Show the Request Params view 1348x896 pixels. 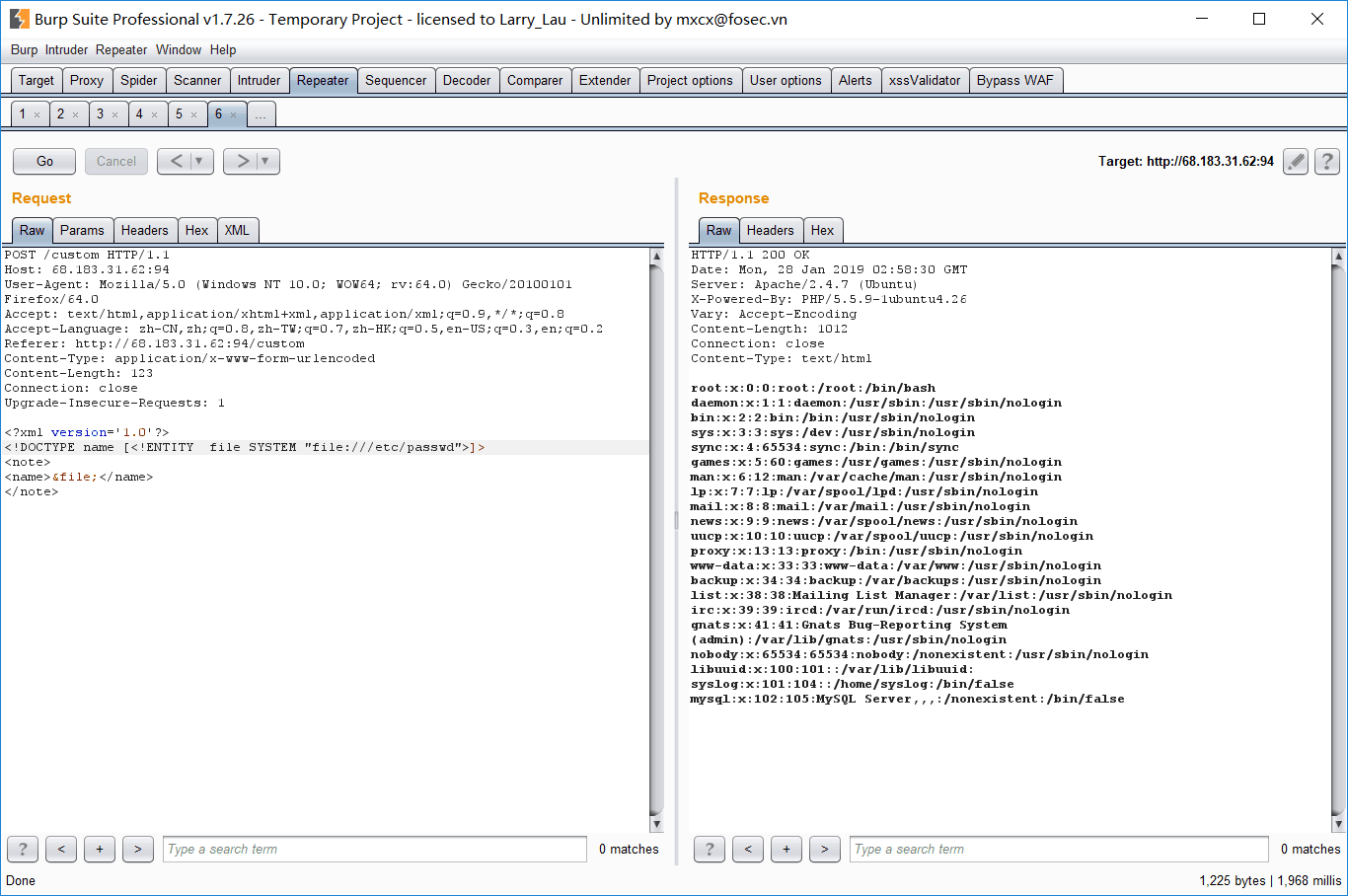(82, 230)
